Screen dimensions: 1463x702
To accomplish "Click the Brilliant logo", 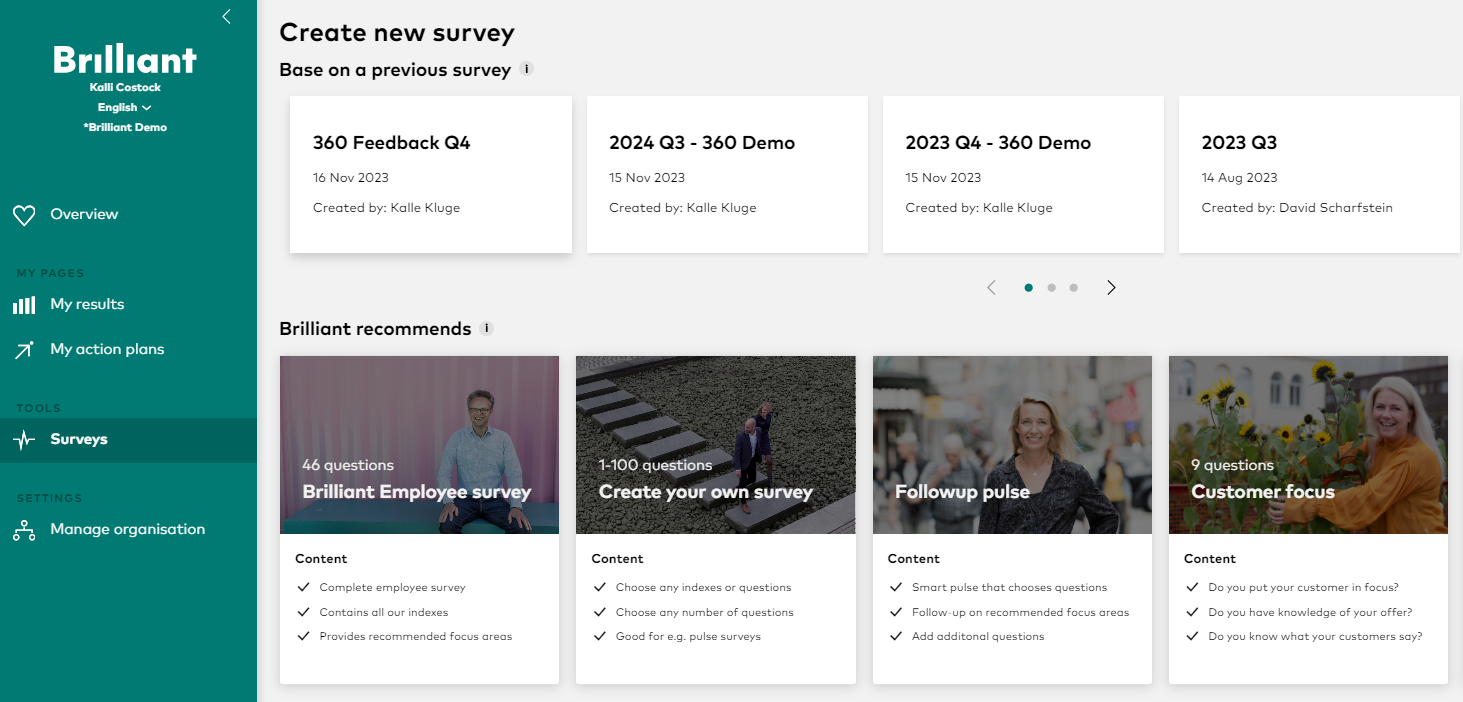I will pos(125,60).
